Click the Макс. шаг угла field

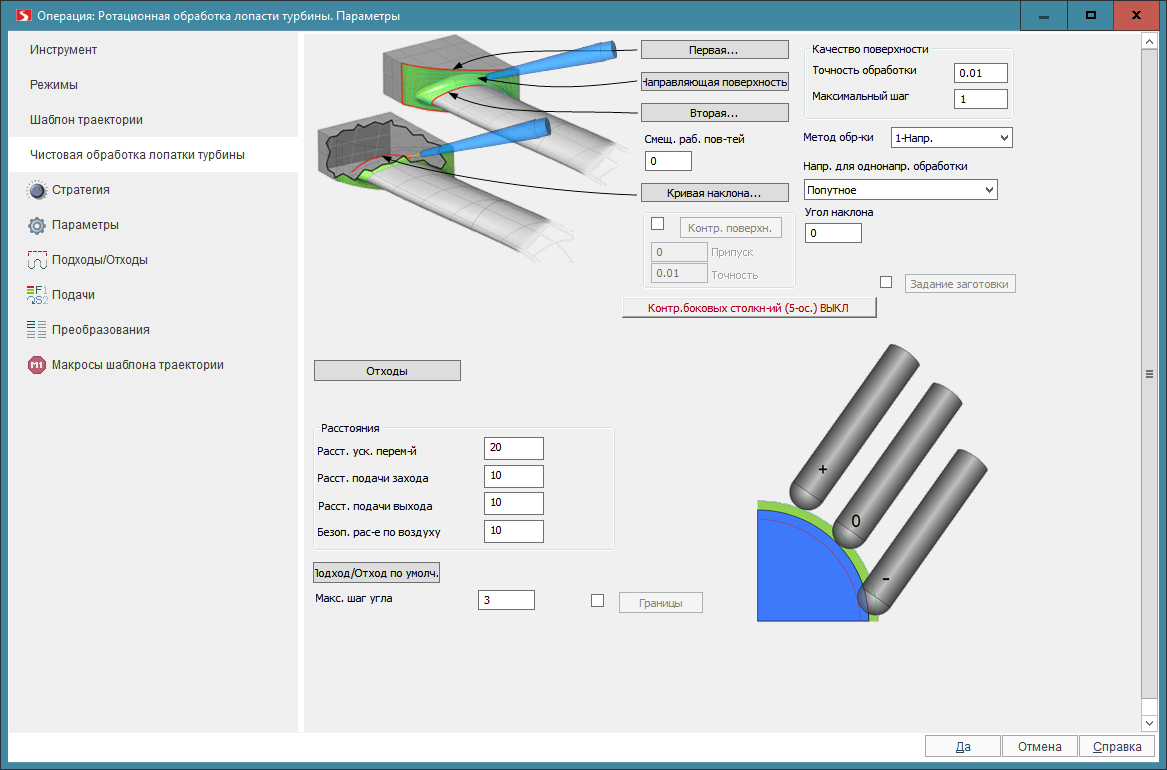(x=506, y=600)
